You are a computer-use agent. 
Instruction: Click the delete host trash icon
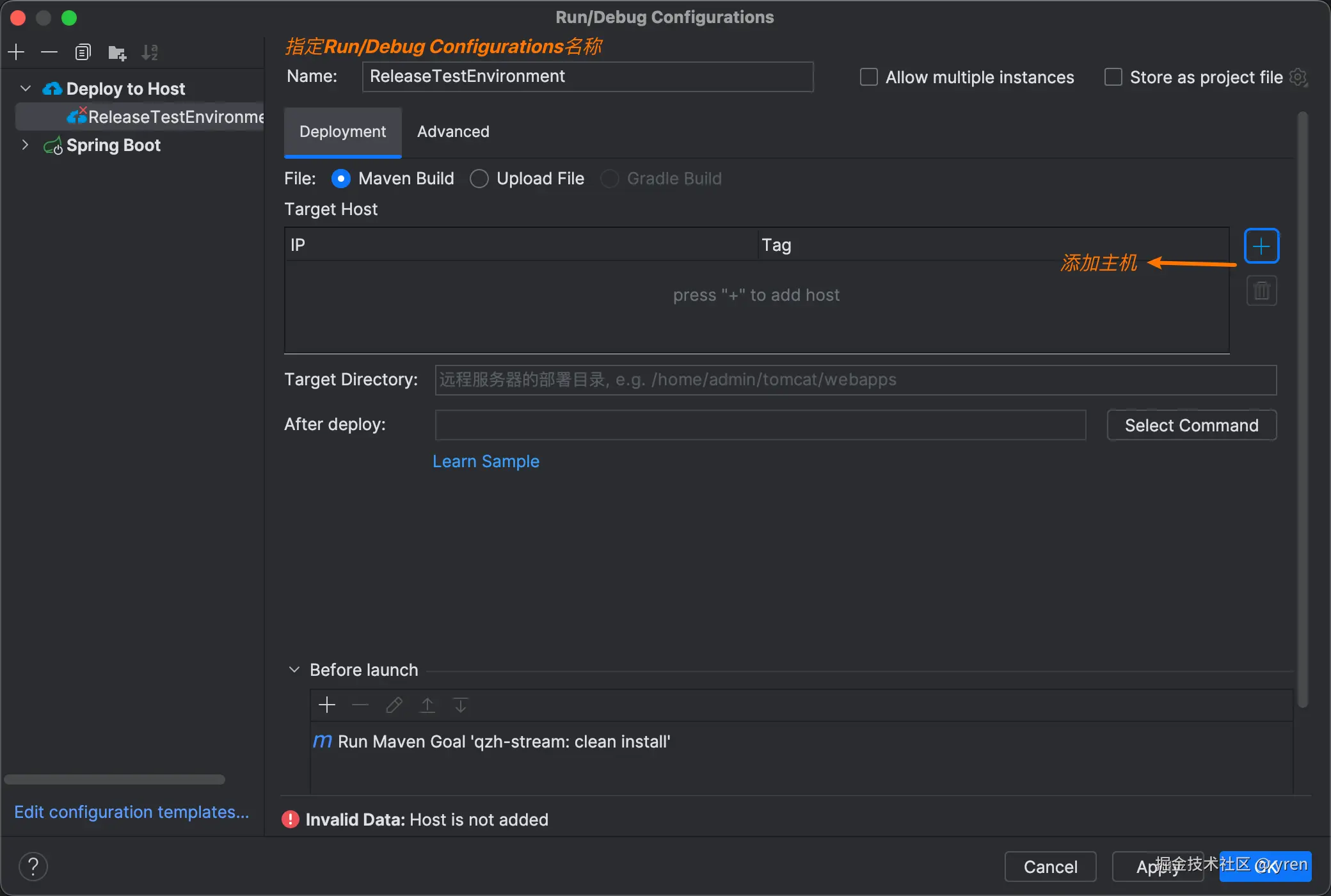(x=1261, y=291)
